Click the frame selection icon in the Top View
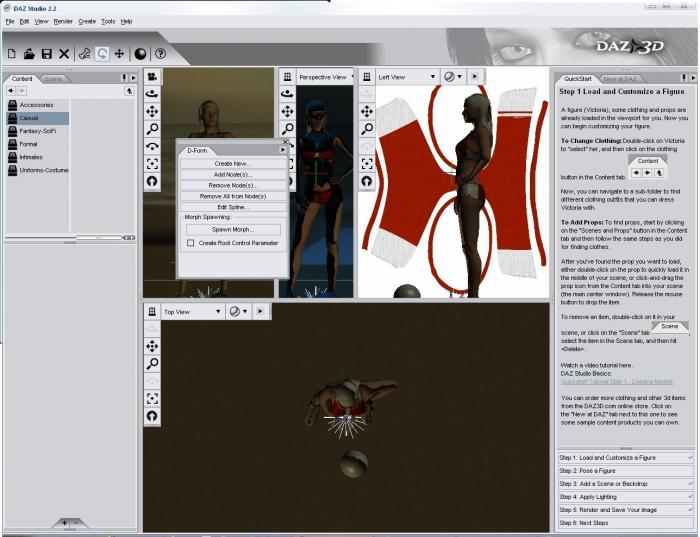Viewport: 700px width, 537px height. (152, 399)
